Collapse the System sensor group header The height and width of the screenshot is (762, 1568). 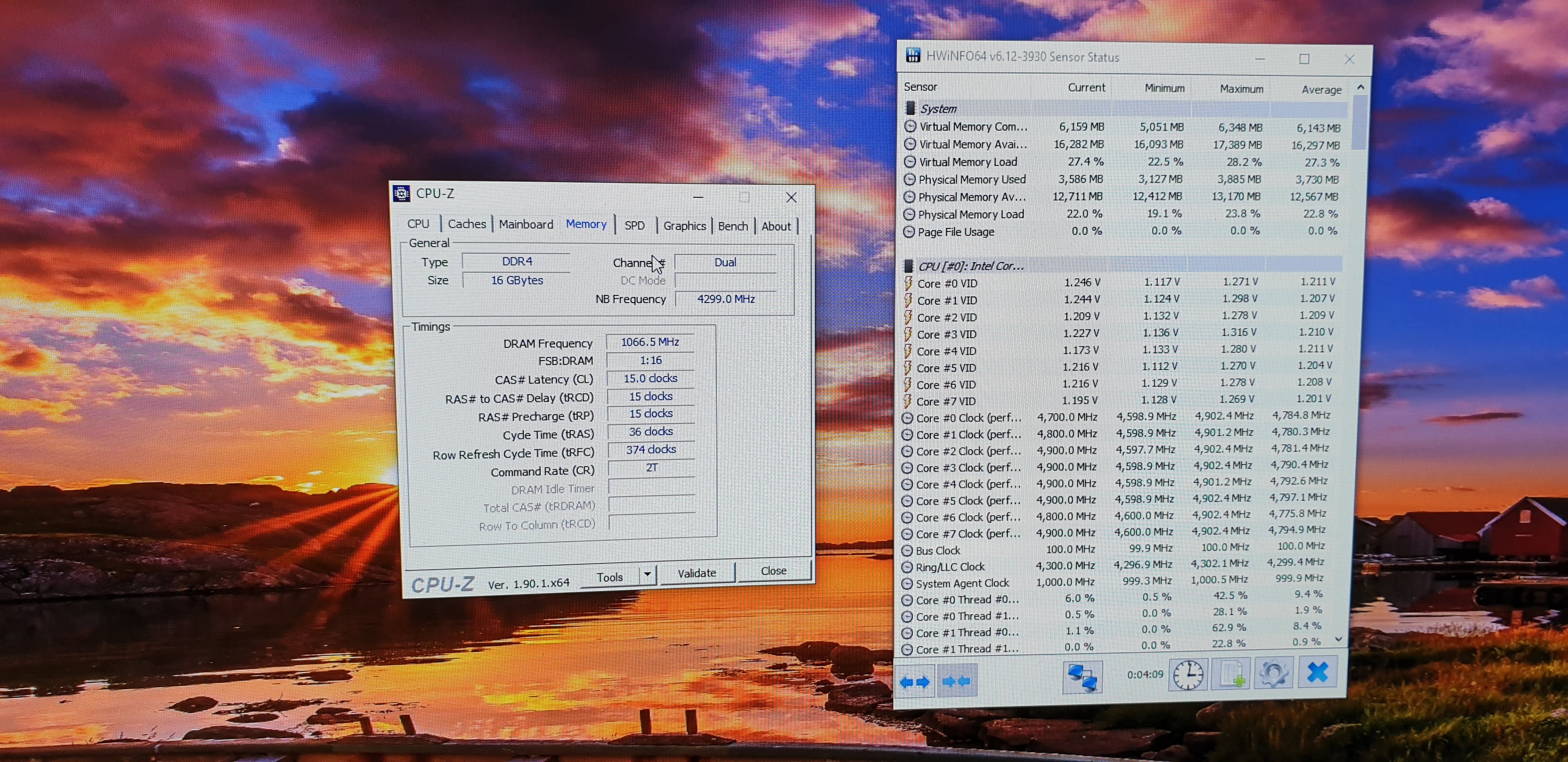pyautogui.click(x=938, y=109)
